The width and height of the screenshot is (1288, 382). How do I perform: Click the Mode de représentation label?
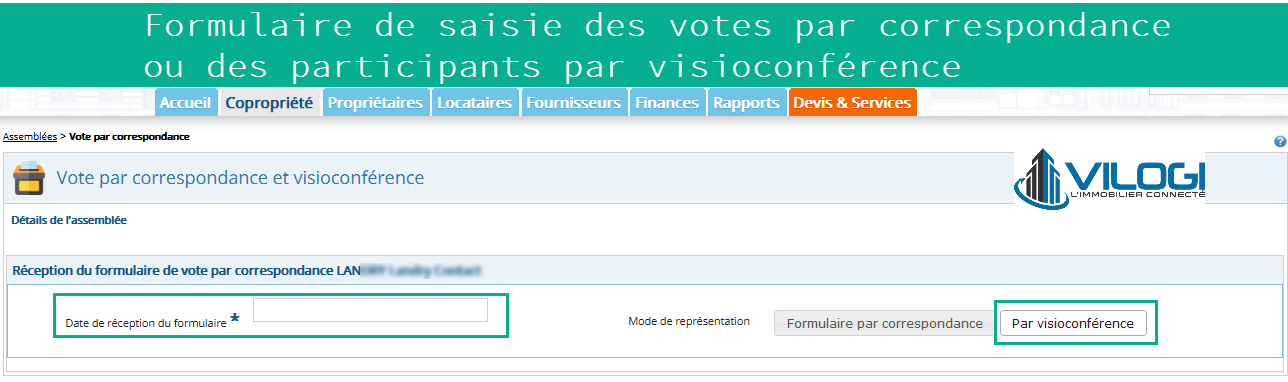coord(689,321)
